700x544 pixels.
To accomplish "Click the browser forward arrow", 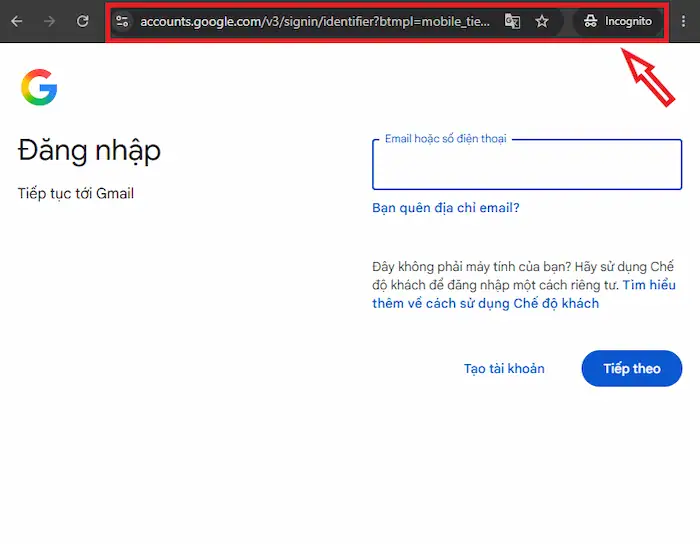I will click(x=50, y=21).
